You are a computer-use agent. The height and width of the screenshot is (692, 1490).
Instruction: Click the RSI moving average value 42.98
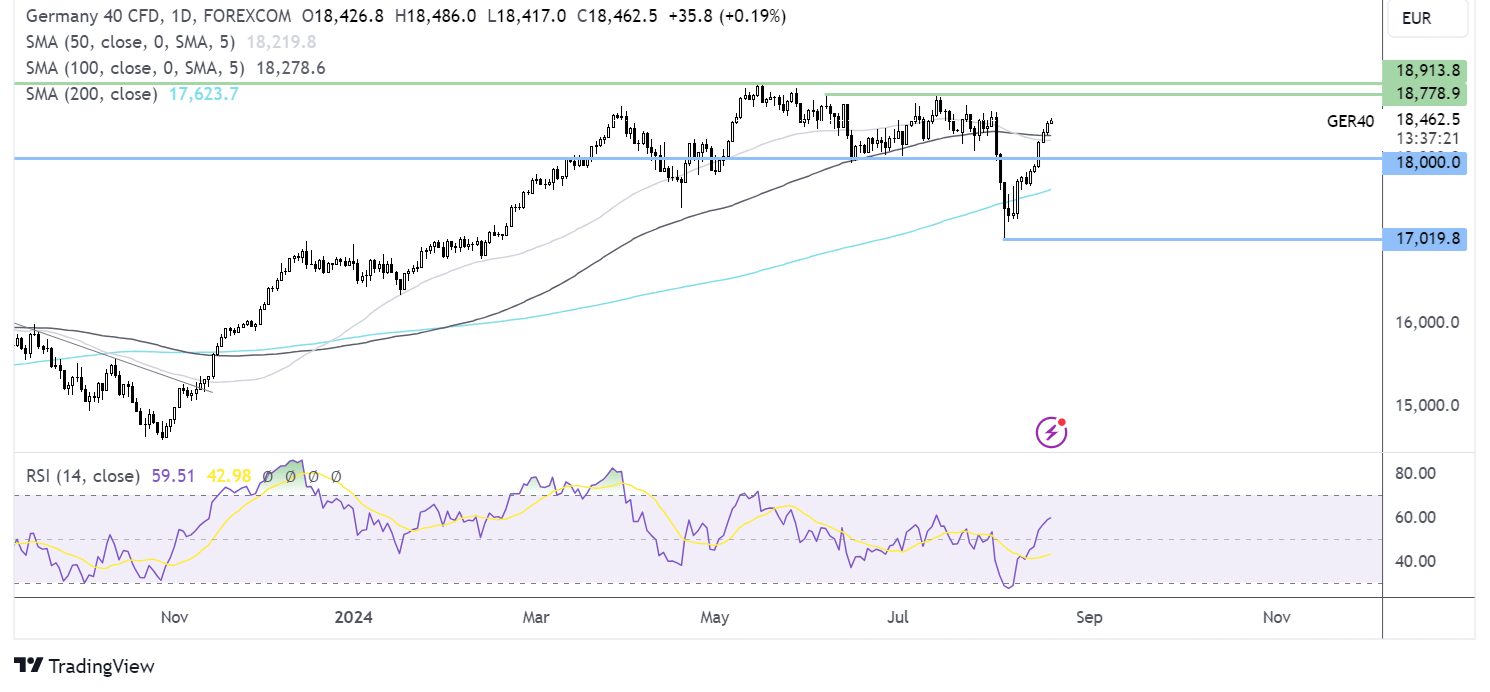click(x=229, y=476)
